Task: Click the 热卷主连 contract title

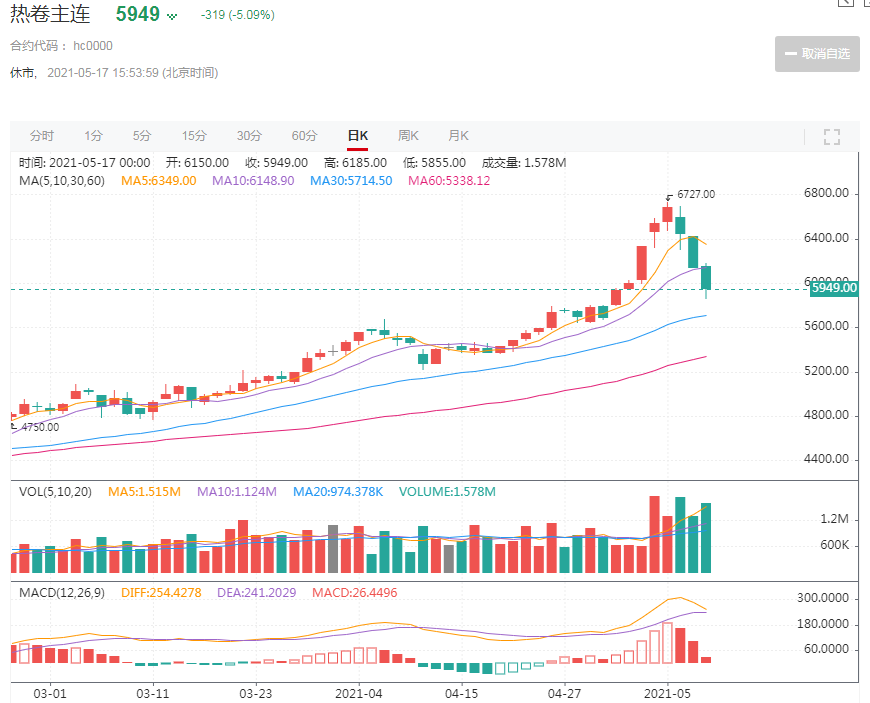Action: tap(50, 14)
